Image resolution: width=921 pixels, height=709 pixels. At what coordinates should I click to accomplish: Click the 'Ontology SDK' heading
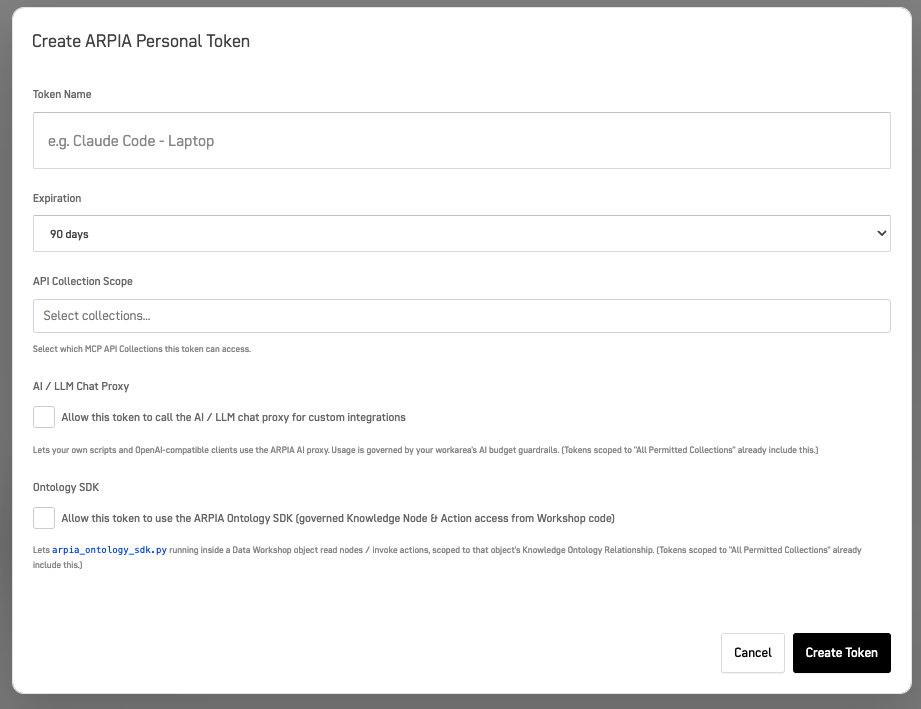pyautogui.click(x=66, y=487)
